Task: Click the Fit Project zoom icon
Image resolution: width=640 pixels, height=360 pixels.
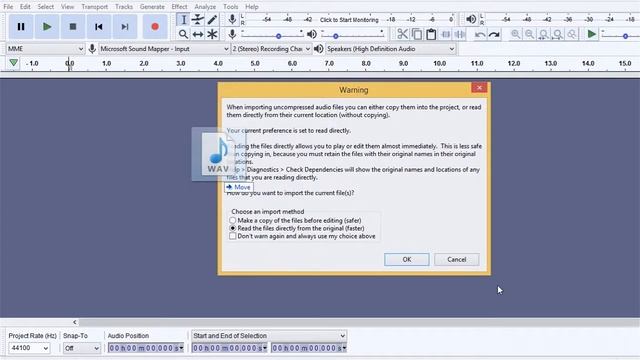Action: (x=558, y=34)
